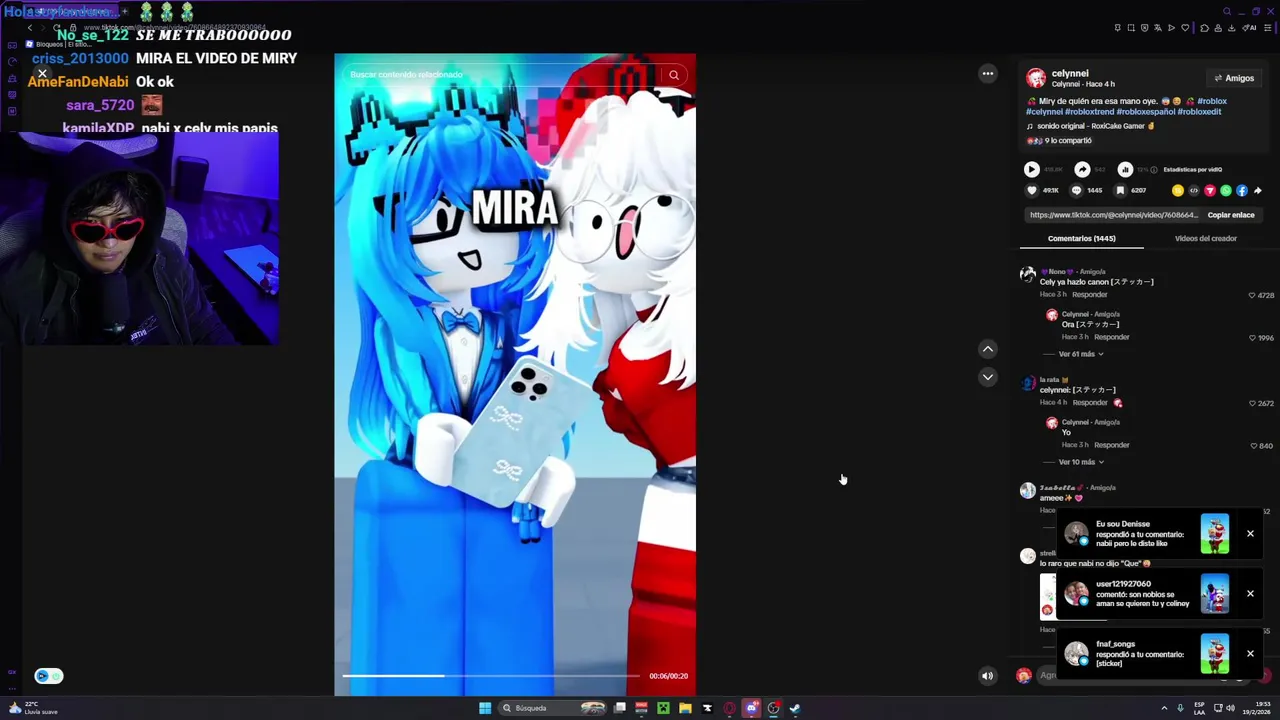Click the browser heart bookmarks icon
Screen dimensions: 1280x720
(x=1185, y=28)
